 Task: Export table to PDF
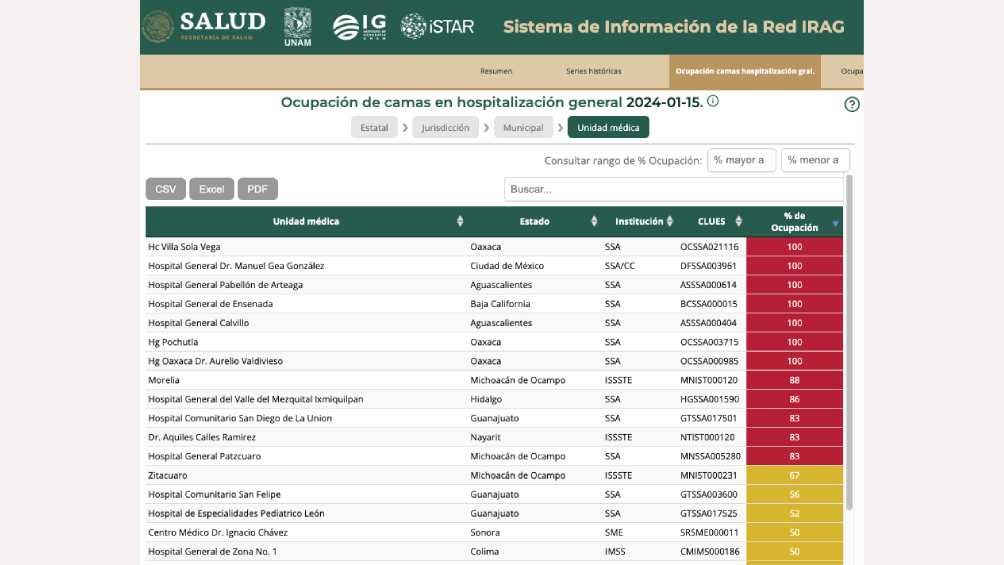point(257,189)
